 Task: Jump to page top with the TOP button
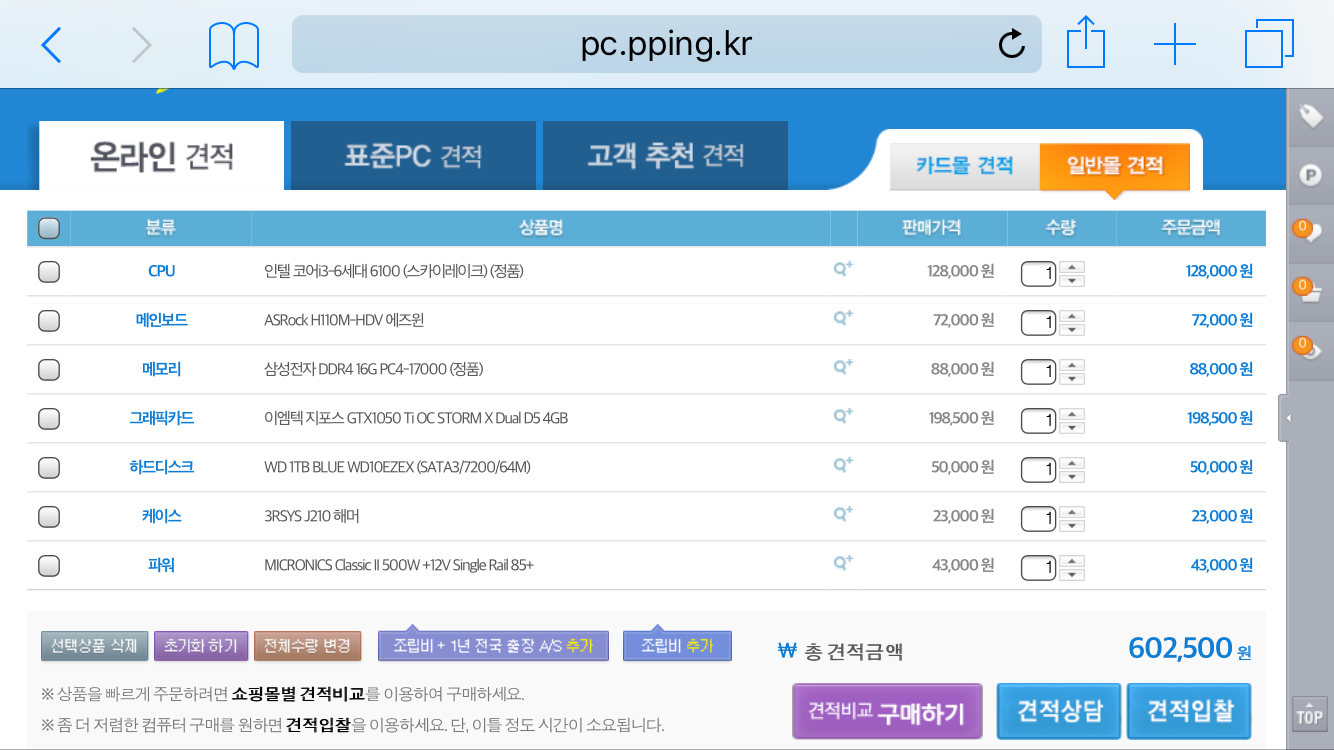tap(1309, 715)
